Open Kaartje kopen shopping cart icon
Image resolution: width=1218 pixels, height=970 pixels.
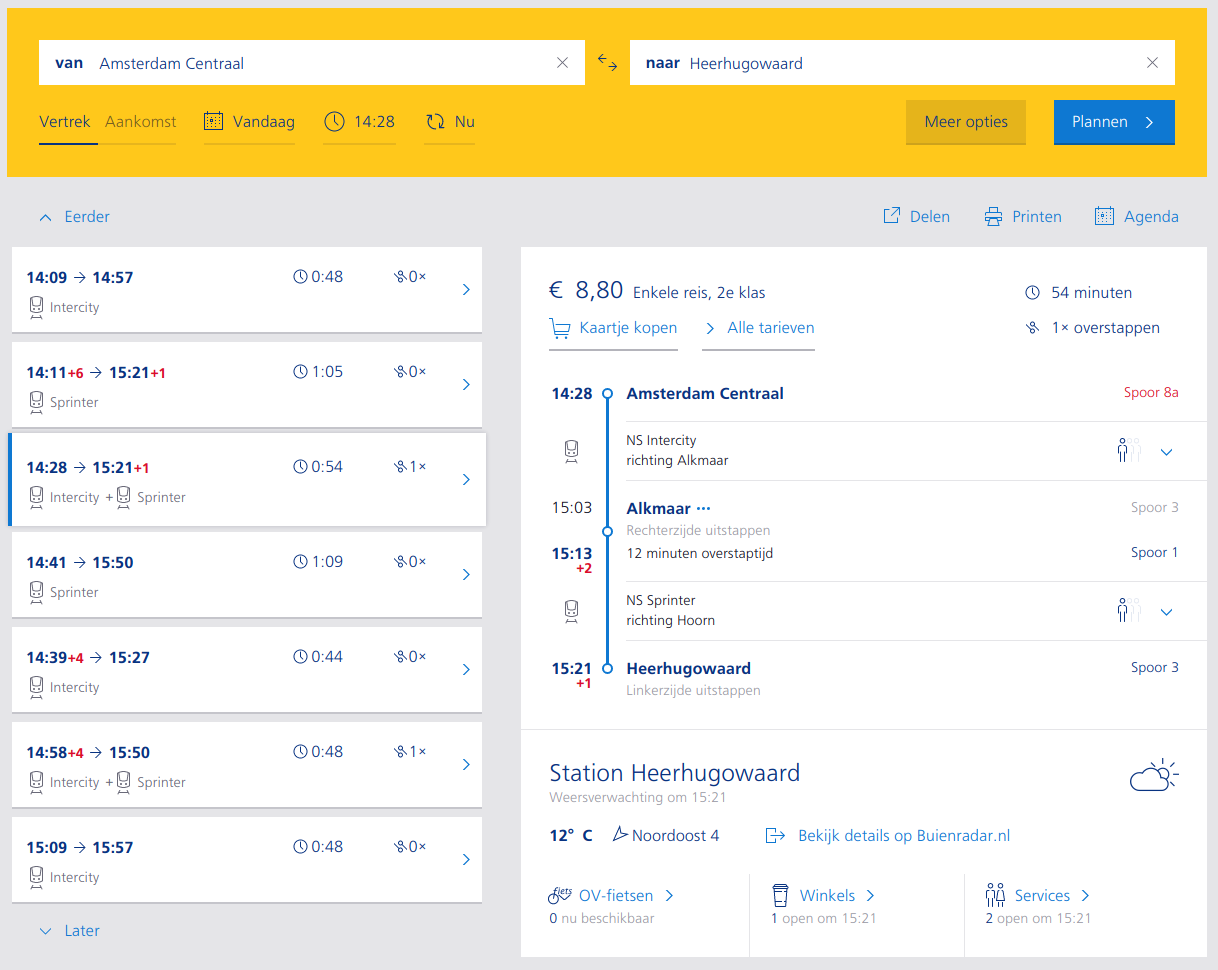pos(561,327)
